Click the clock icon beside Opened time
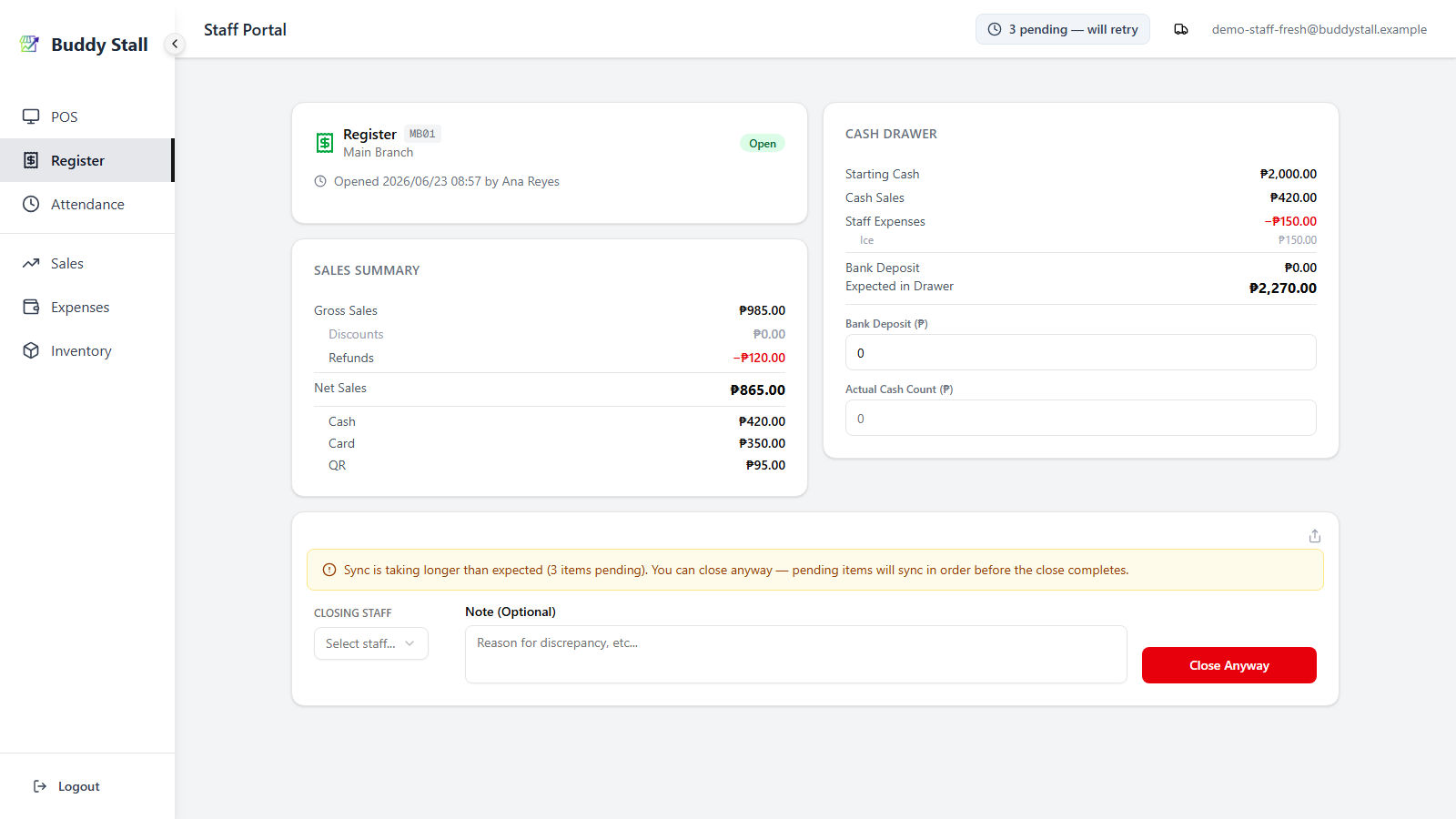Viewport: 1456px width, 819px height. click(320, 181)
